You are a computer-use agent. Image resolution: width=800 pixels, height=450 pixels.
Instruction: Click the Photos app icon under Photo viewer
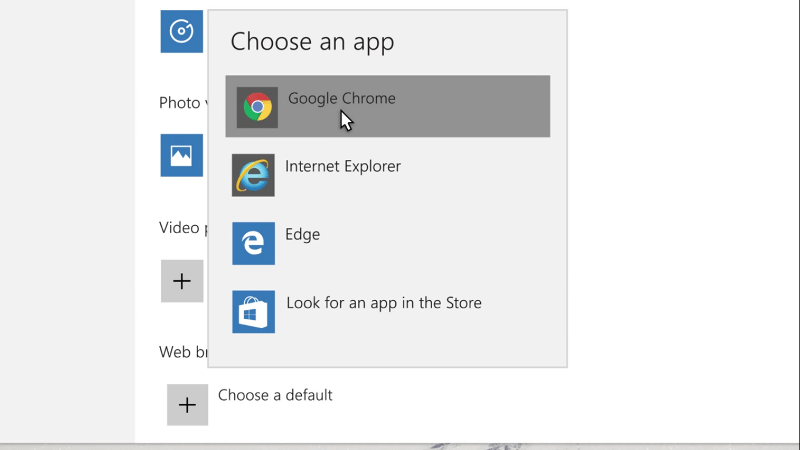coord(182,156)
